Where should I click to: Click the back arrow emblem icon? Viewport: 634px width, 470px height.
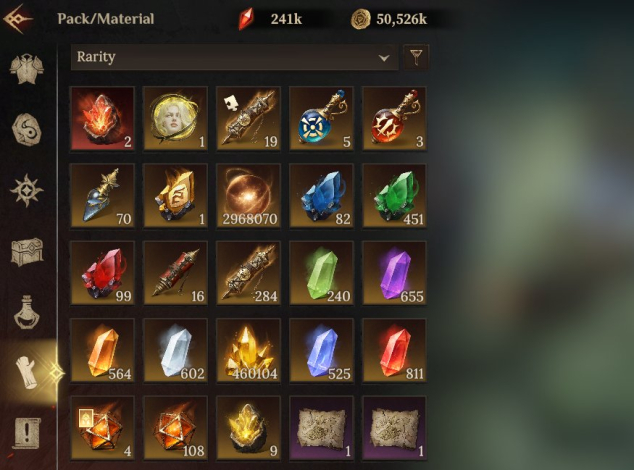(17, 19)
